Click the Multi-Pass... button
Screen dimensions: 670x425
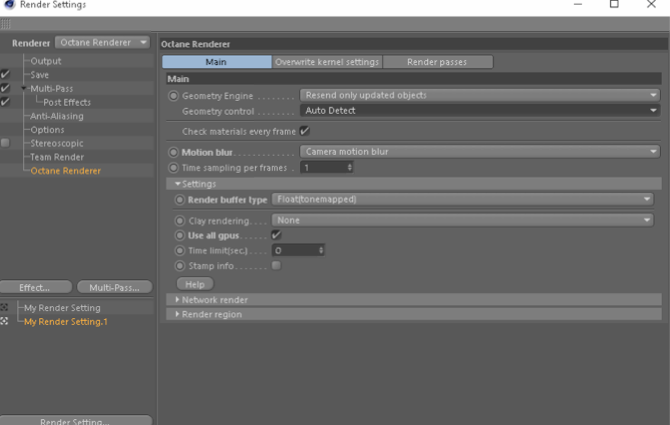tap(115, 287)
